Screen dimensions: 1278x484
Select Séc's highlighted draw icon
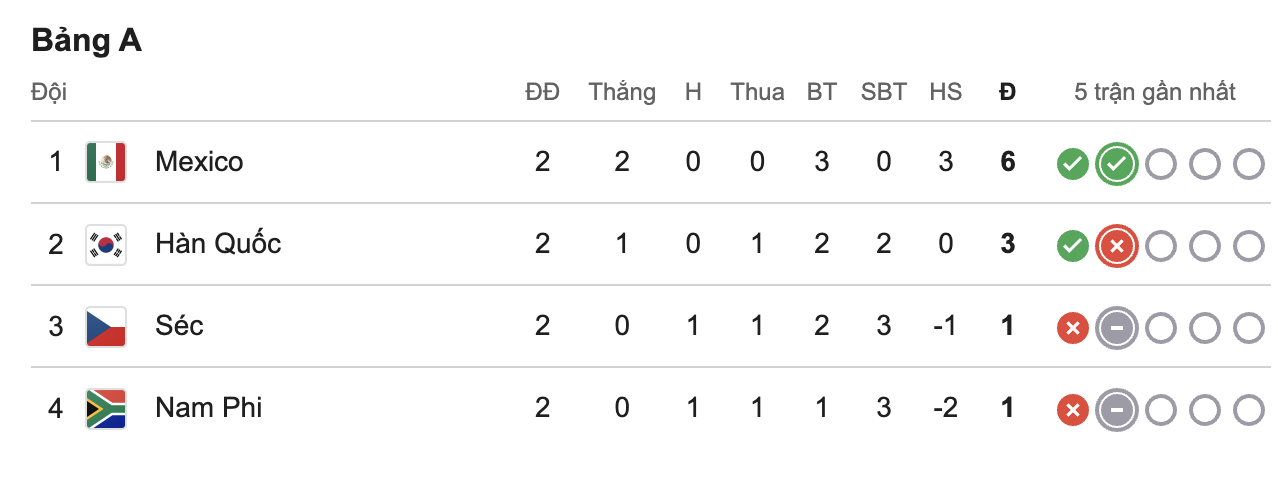1117,327
